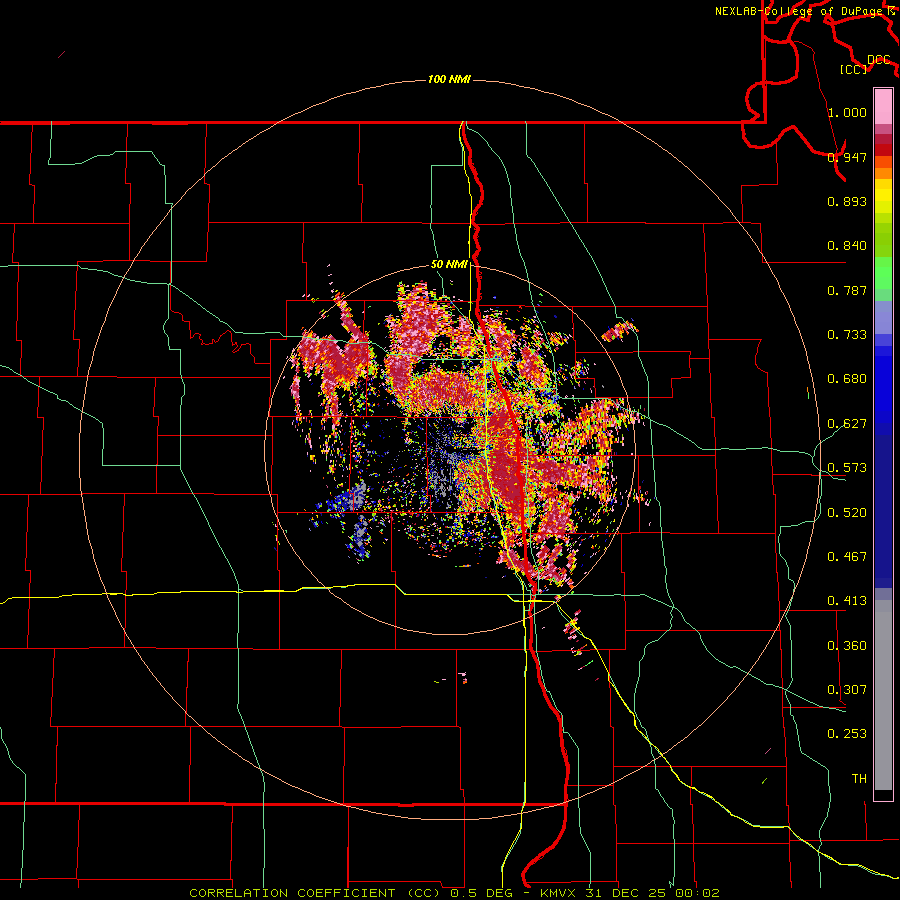Click the 0.307 color scale label
The height and width of the screenshot is (900, 900).
pyautogui.click(x=847, y=690)
